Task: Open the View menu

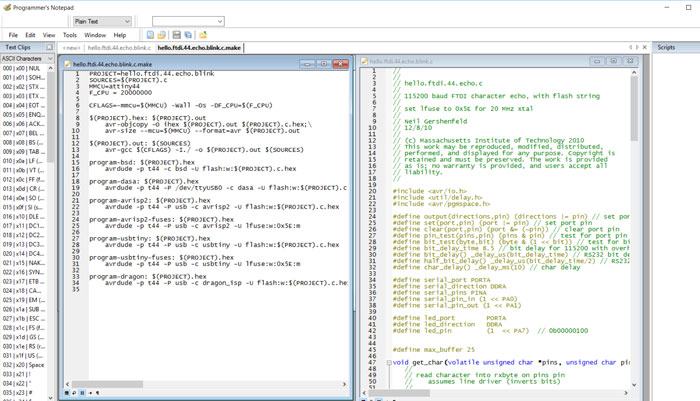Action: coord(49,35)
